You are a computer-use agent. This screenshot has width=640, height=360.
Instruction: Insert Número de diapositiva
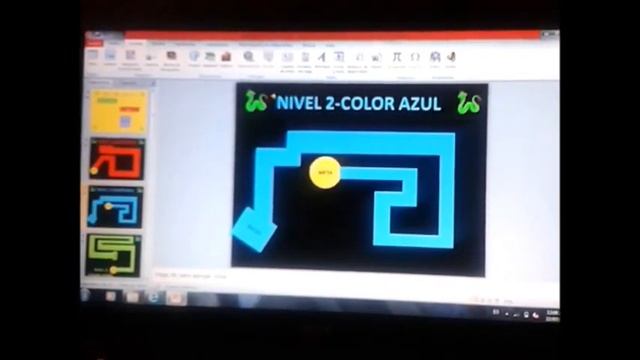[x=358, y=62]
